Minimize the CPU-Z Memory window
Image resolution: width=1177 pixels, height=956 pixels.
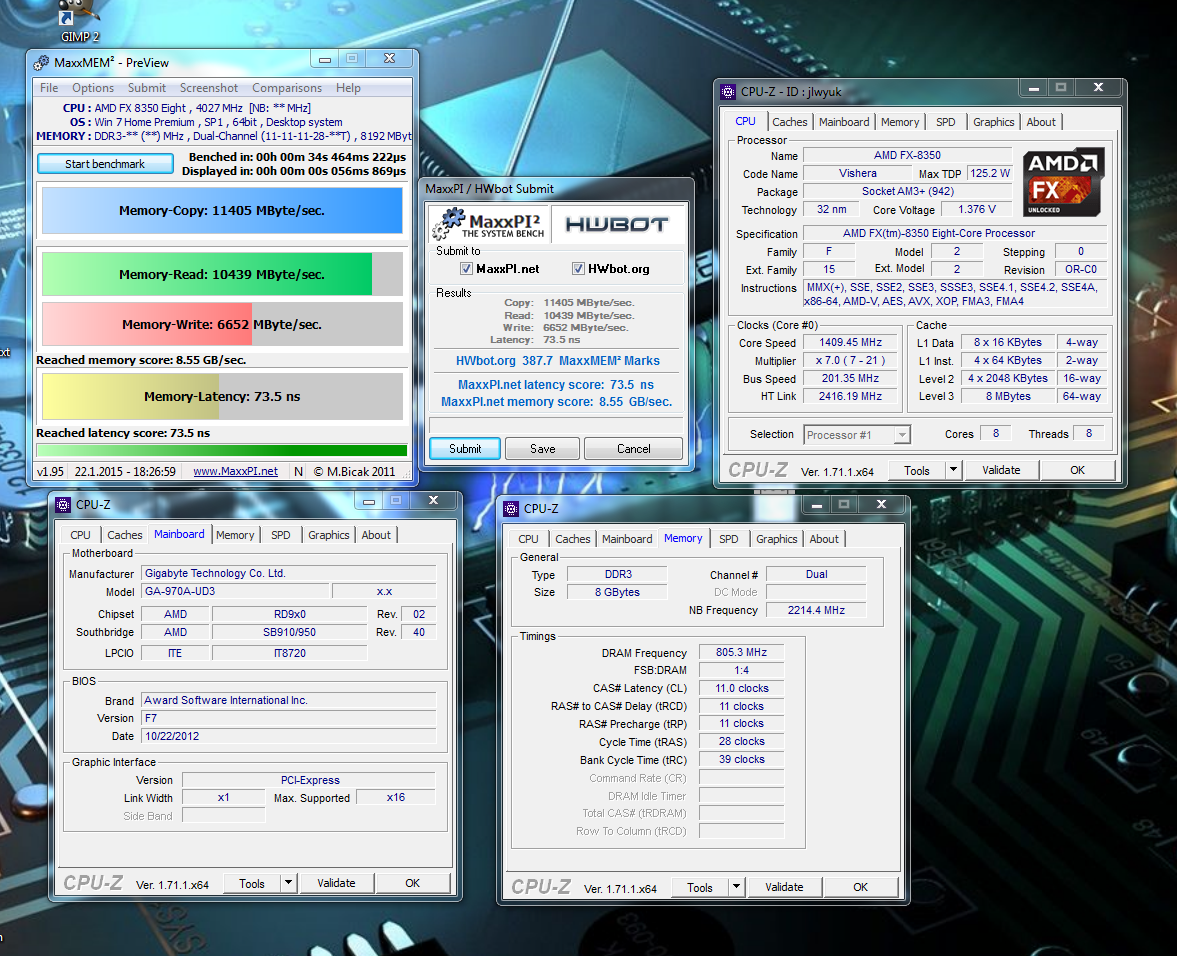coord(817,505)
